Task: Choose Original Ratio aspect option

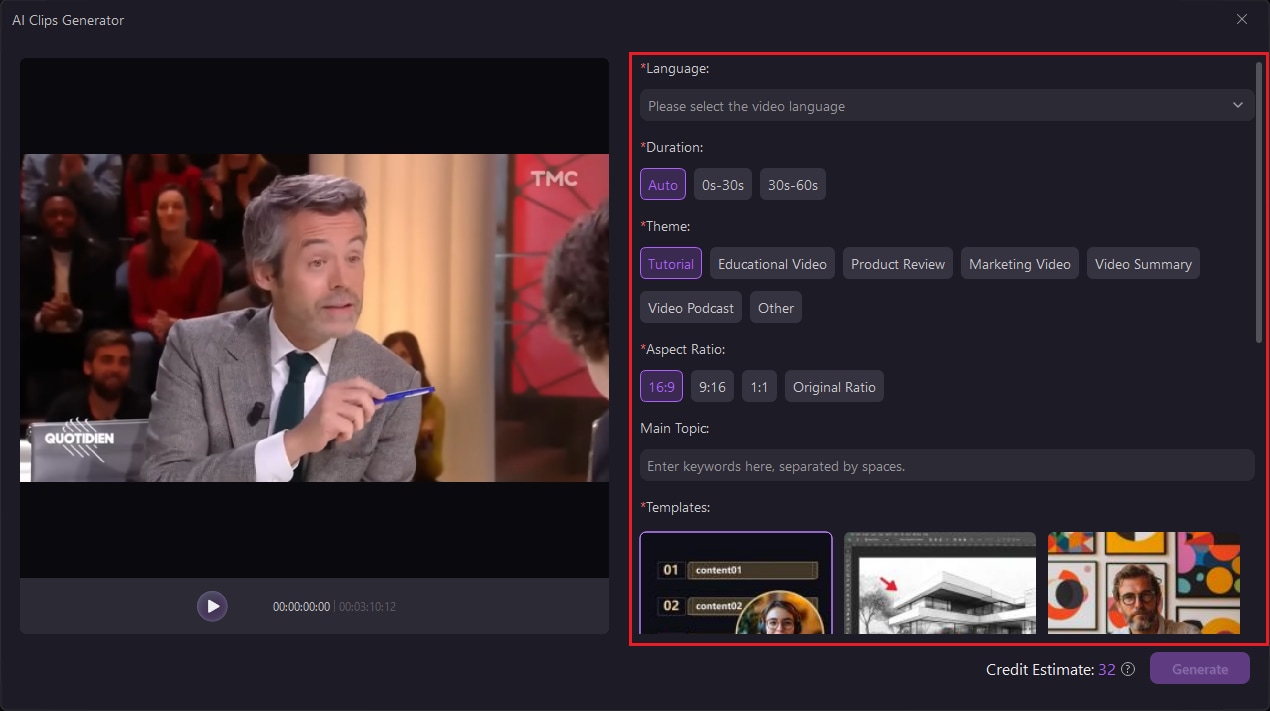Action: [x=834, y=386]
